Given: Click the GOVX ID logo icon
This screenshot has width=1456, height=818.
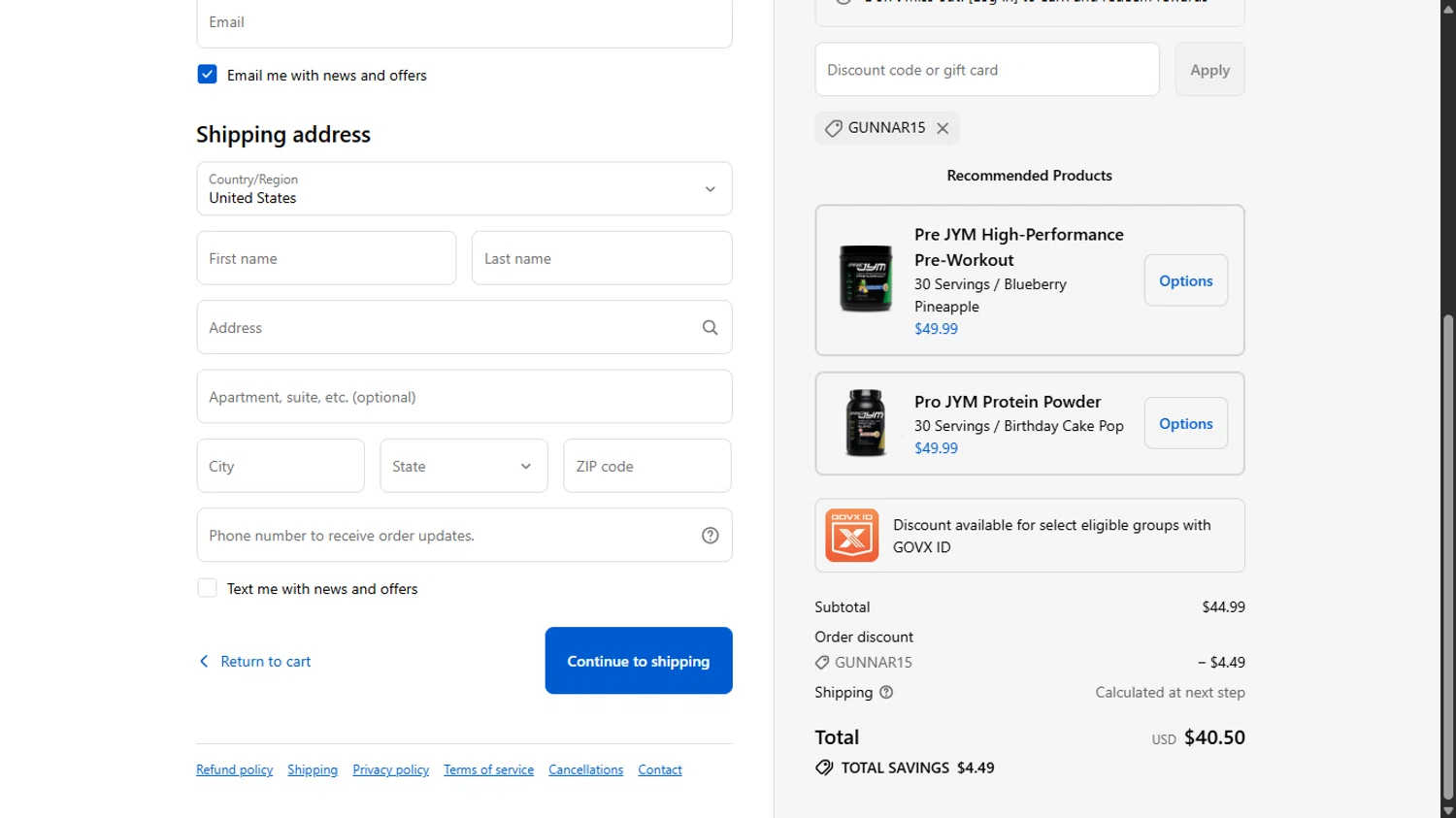Looking at the screenshot, I should click(x=852, y=536).
